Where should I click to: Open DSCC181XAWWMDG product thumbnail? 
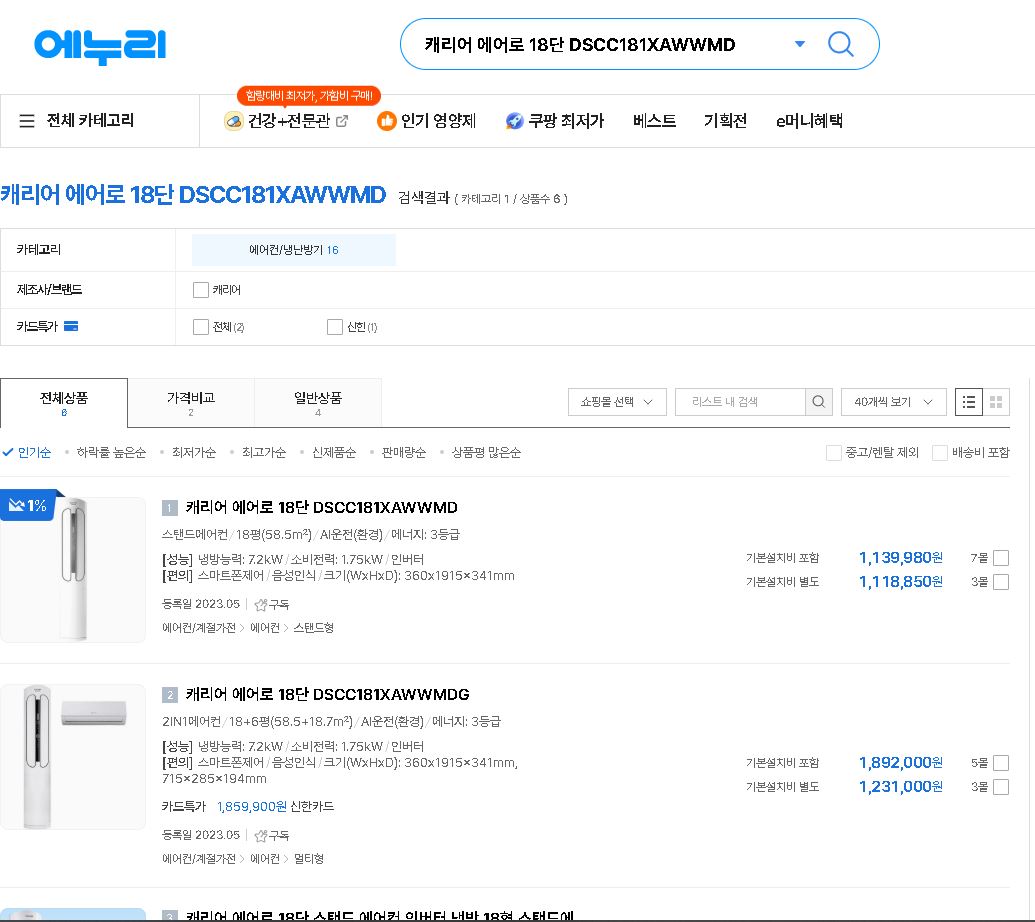point(73,757)
